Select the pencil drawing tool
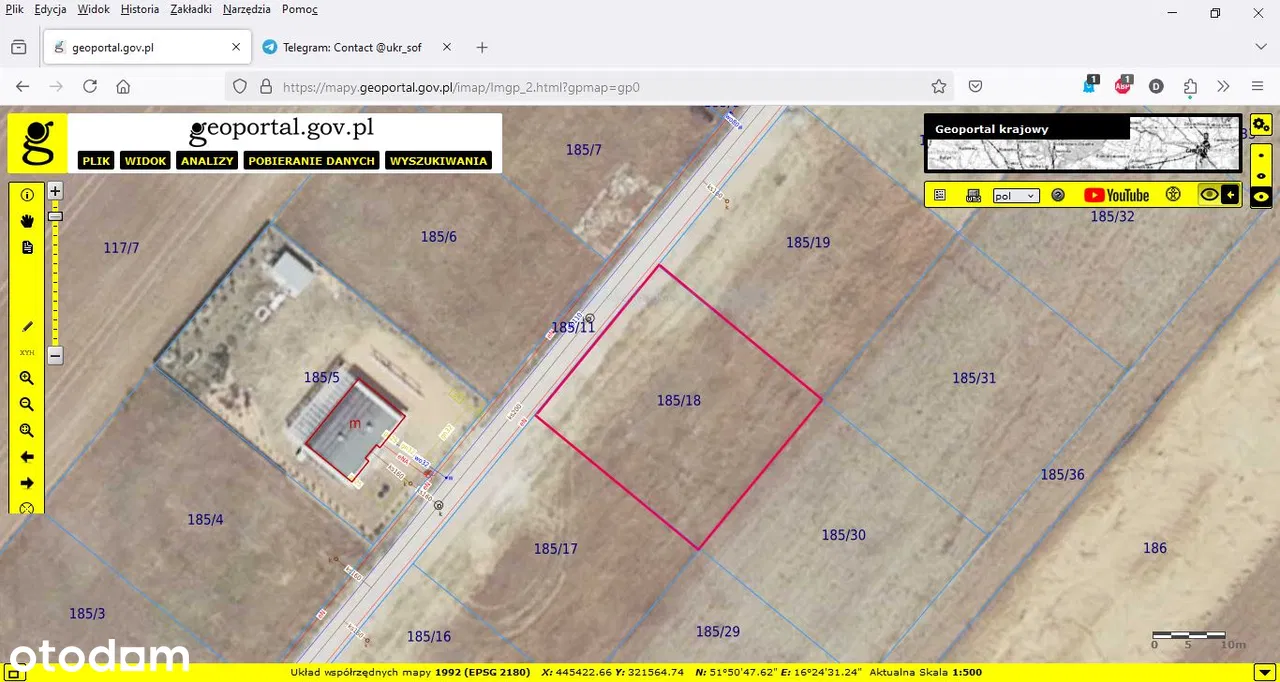This screenshot has height=682, width=1280. (x=27, y=326)
